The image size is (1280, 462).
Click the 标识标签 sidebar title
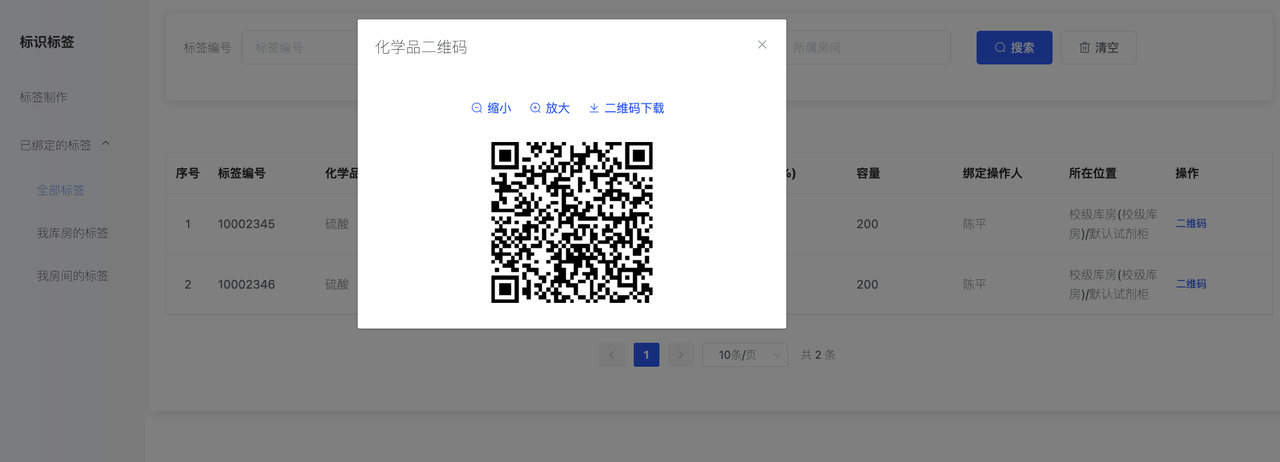47,42
